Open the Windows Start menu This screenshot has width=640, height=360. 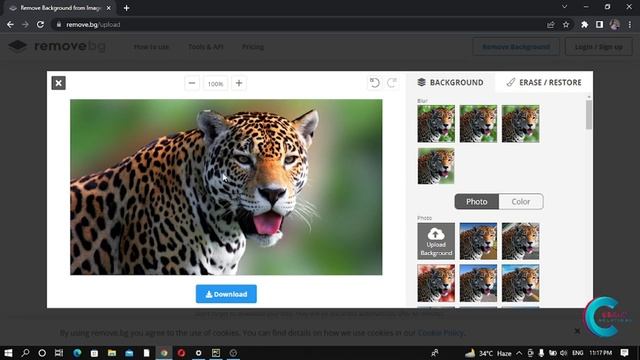click(x=8, y=353)
